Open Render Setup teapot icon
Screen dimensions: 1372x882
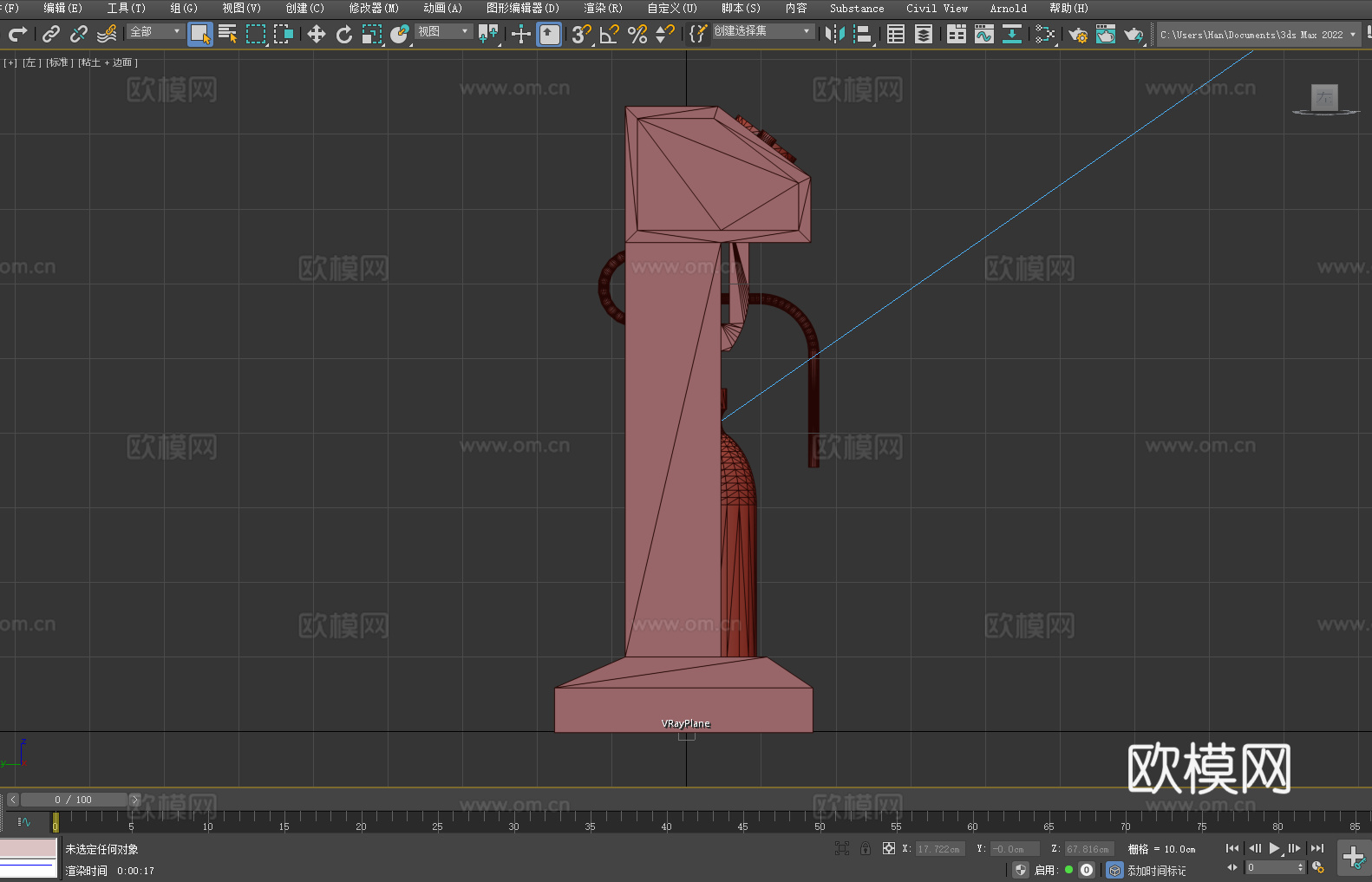1077,34
